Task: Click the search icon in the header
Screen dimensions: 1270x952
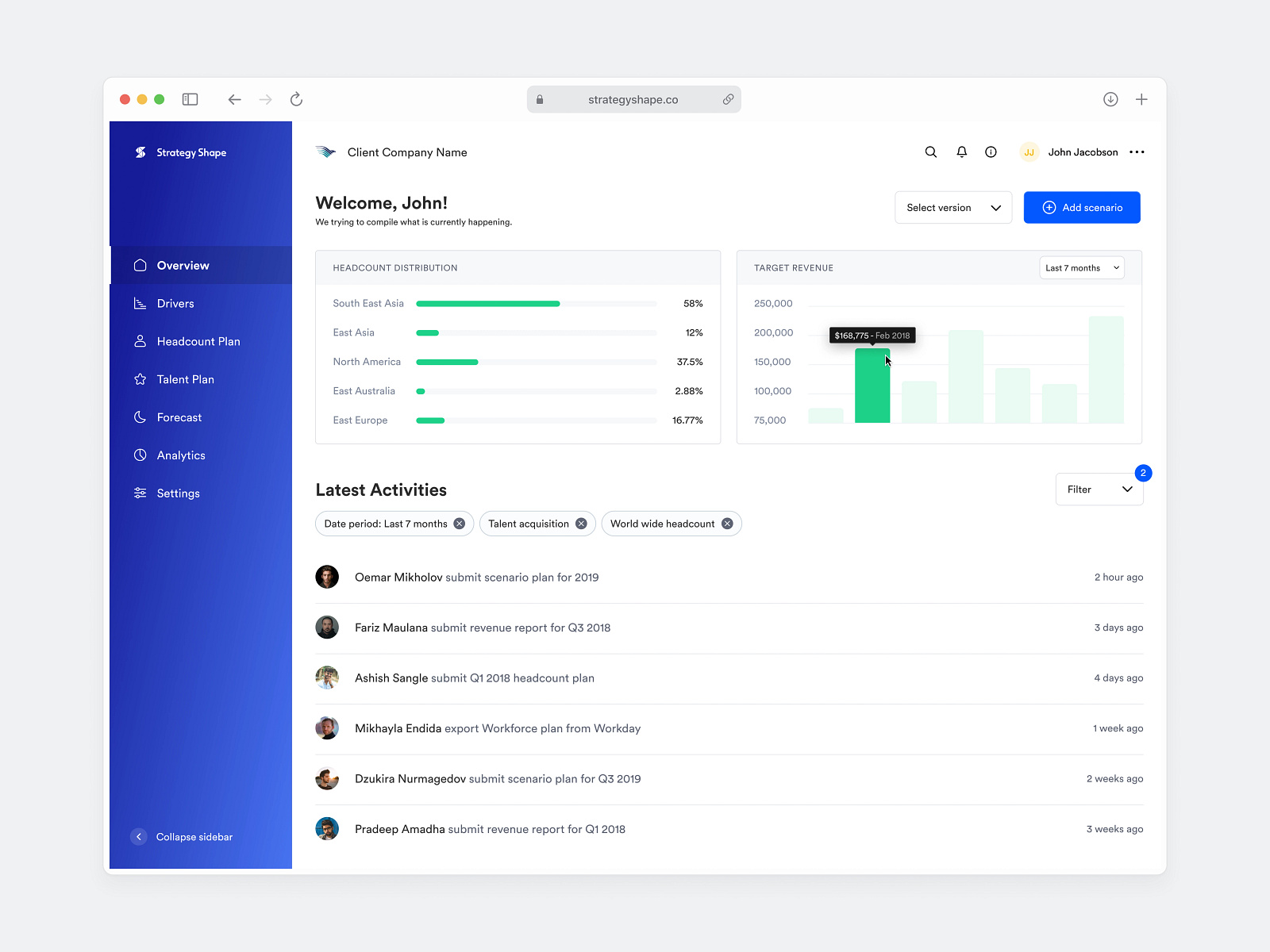Action: 930,152
